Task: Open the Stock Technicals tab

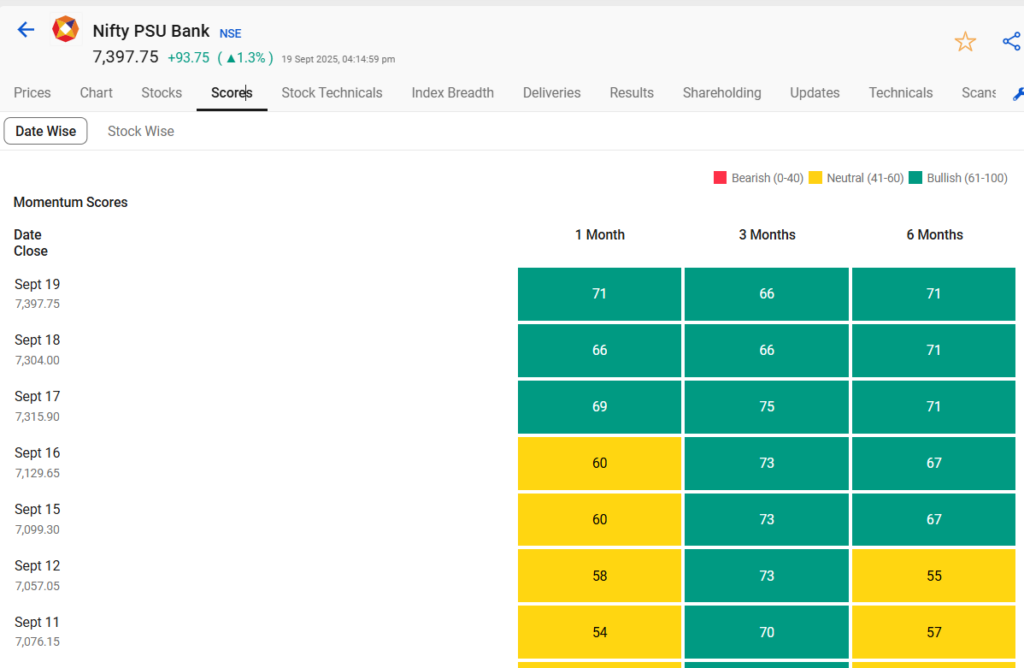Action: [x=332, y=93]
